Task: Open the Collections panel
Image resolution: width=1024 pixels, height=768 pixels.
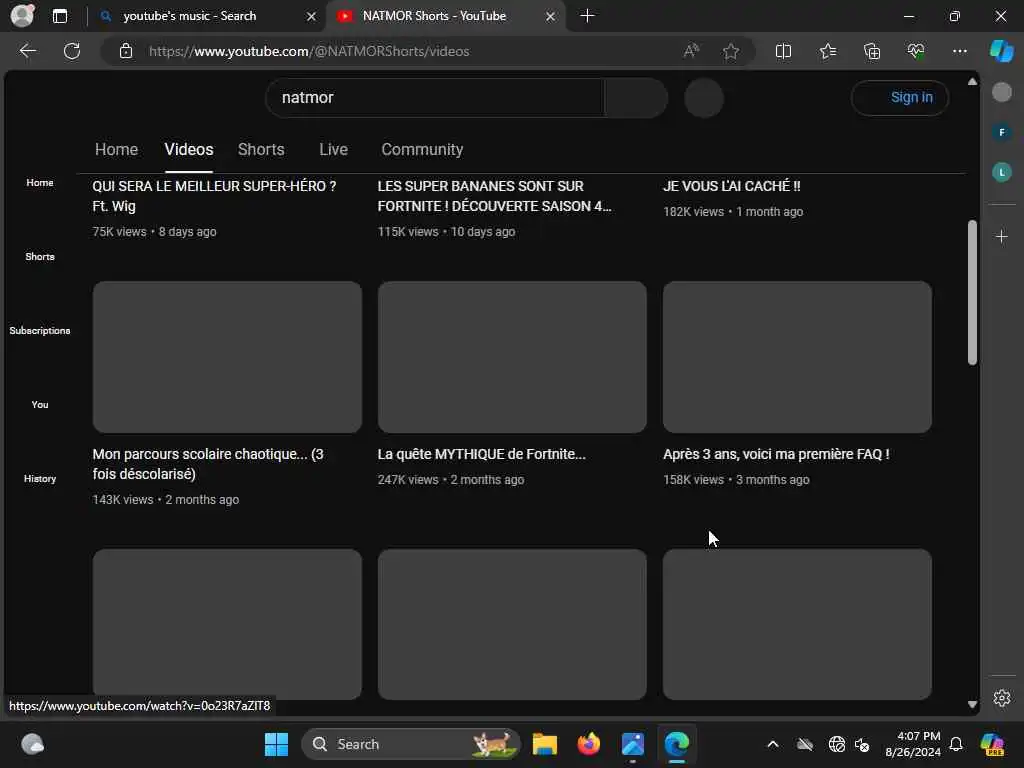Action: point(872,51)
